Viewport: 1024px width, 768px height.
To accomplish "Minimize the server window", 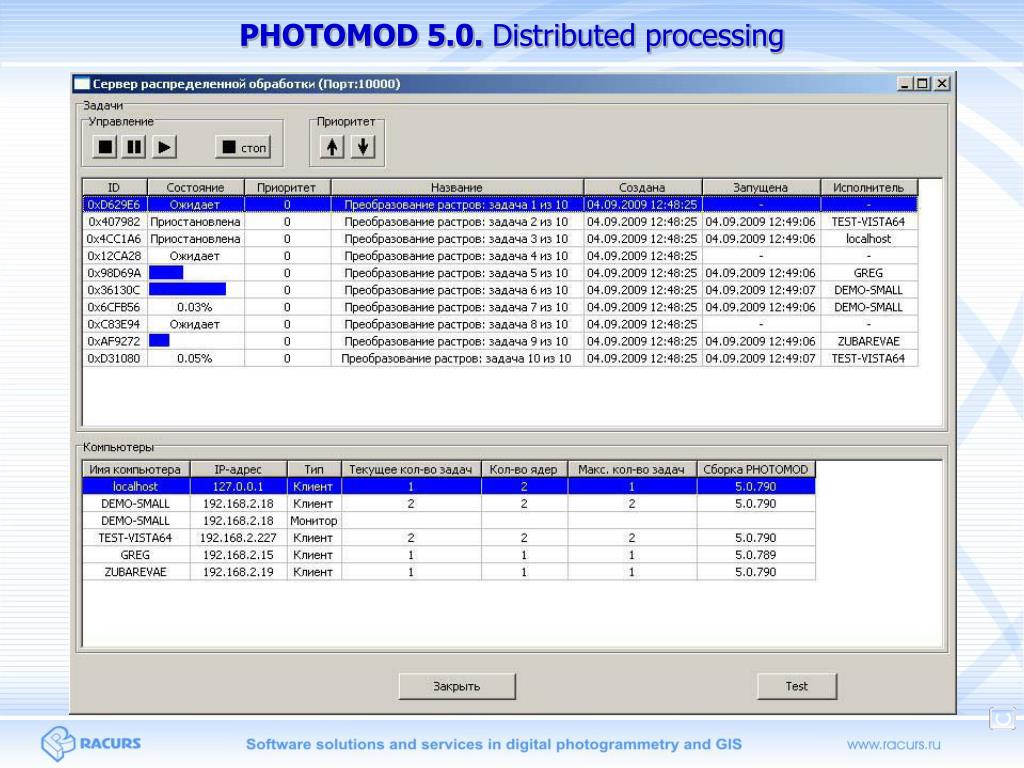I will (904, 84).
